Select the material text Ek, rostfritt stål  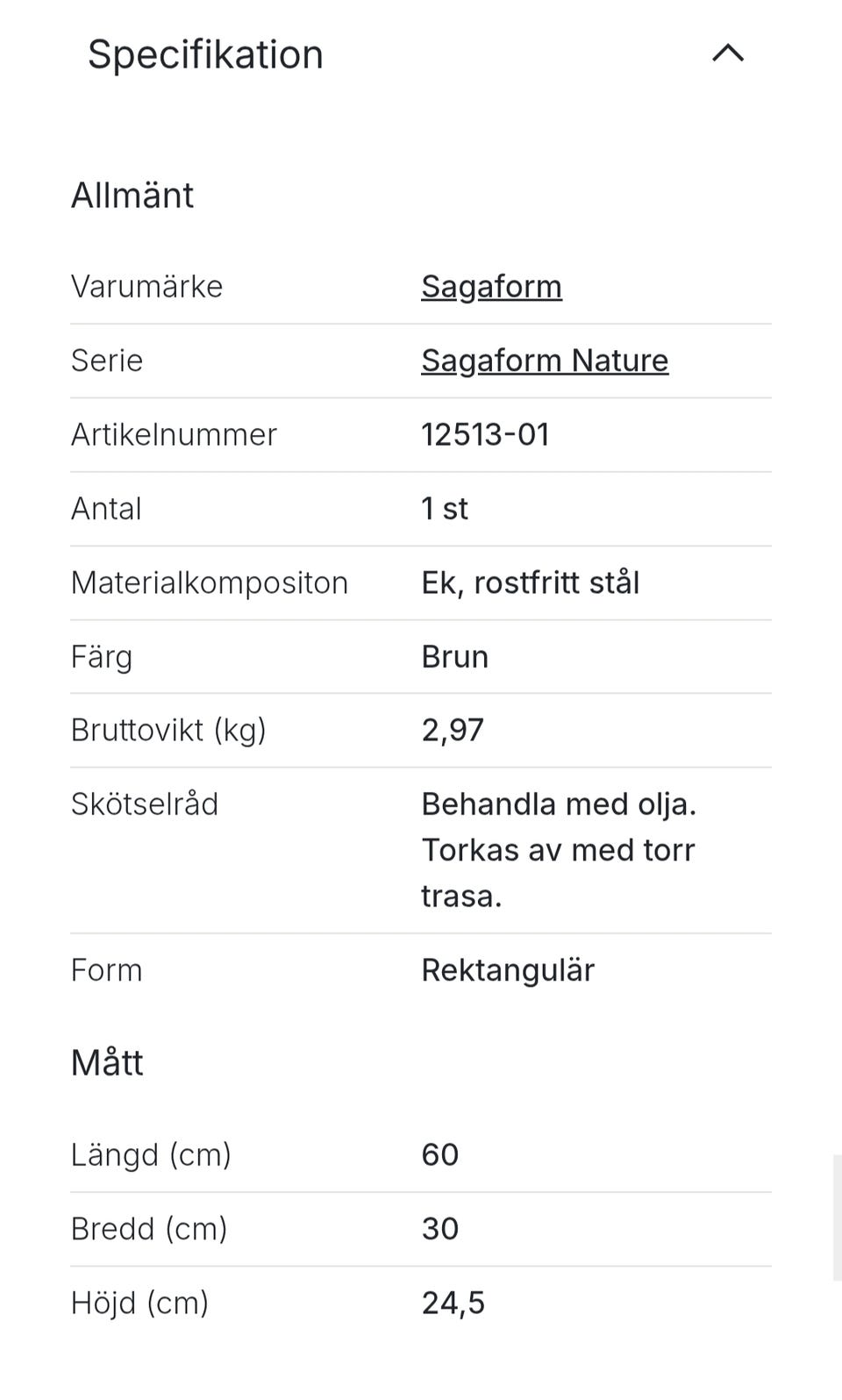click(530, 583)
